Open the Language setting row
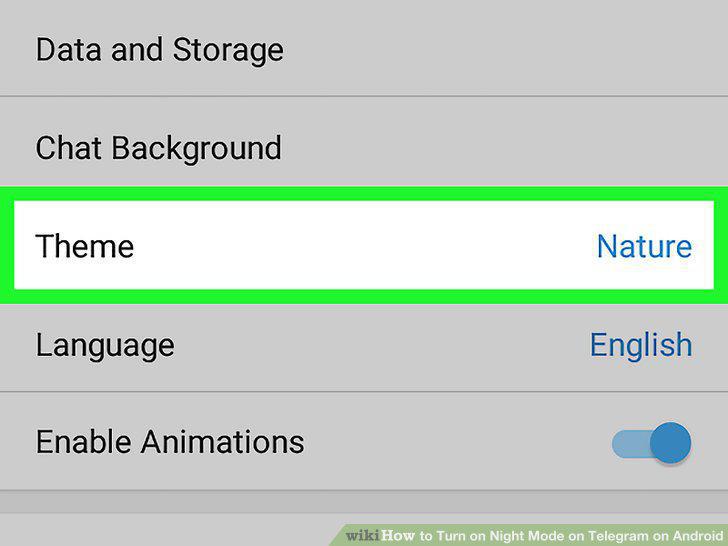The image size is (728, 546). pos(364,346)
